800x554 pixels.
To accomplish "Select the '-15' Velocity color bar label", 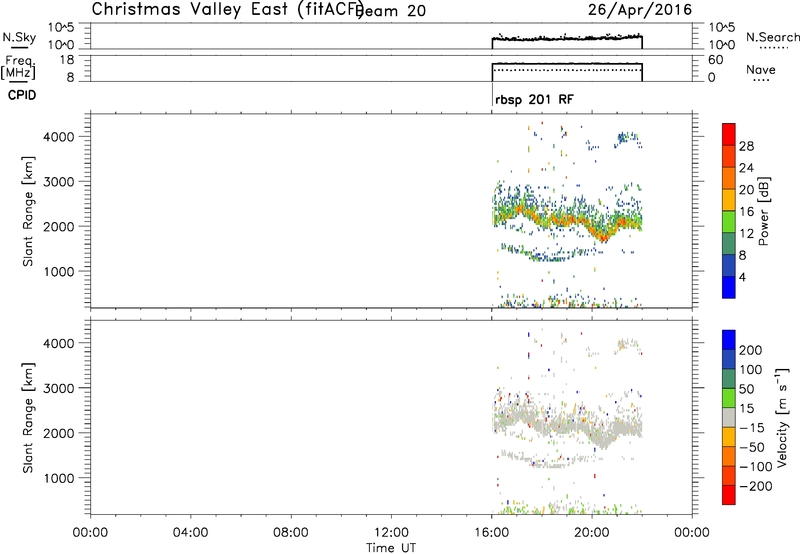I will click(752, 428).
